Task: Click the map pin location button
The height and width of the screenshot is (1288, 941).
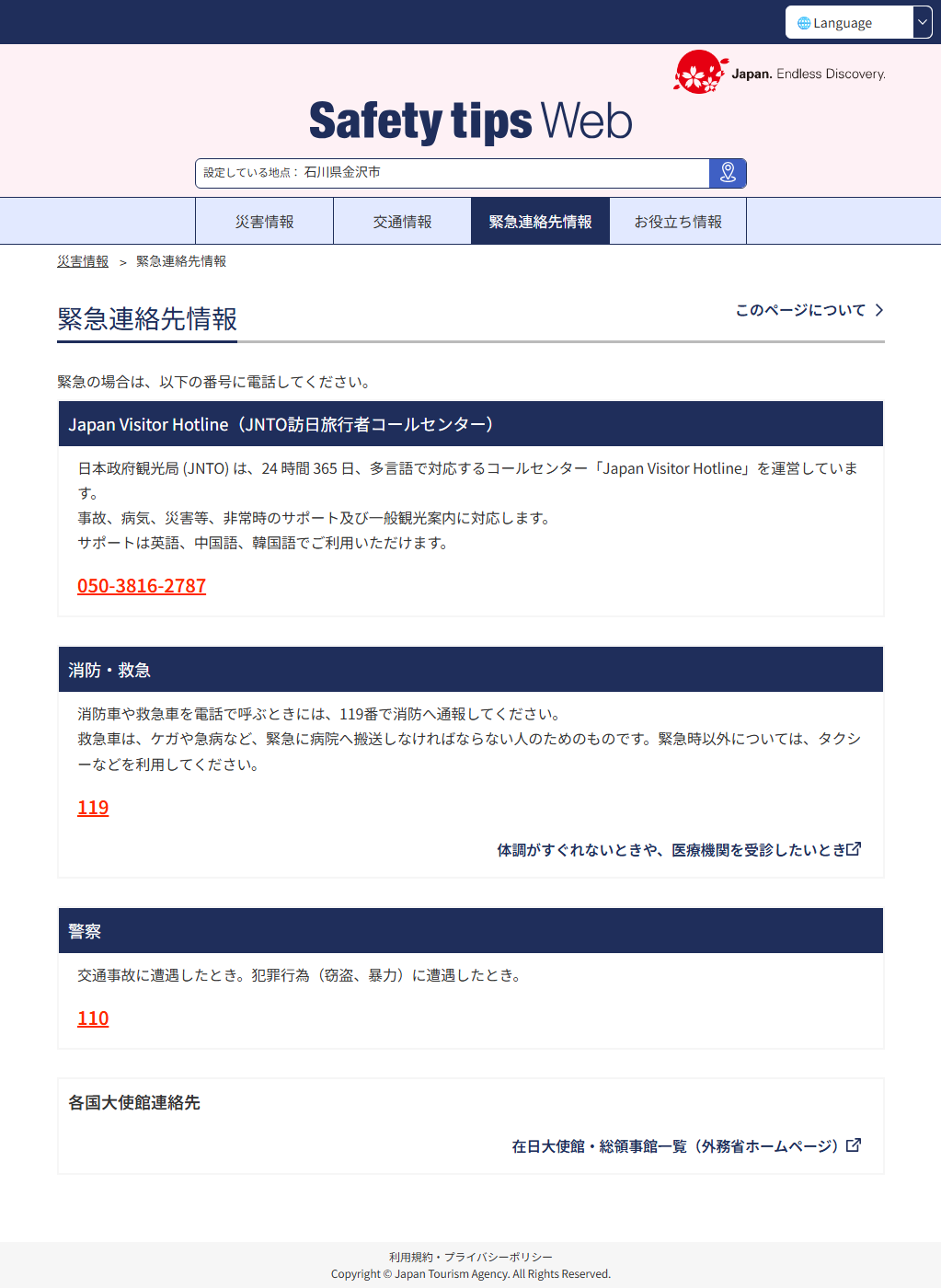Action: coord(728,173)
